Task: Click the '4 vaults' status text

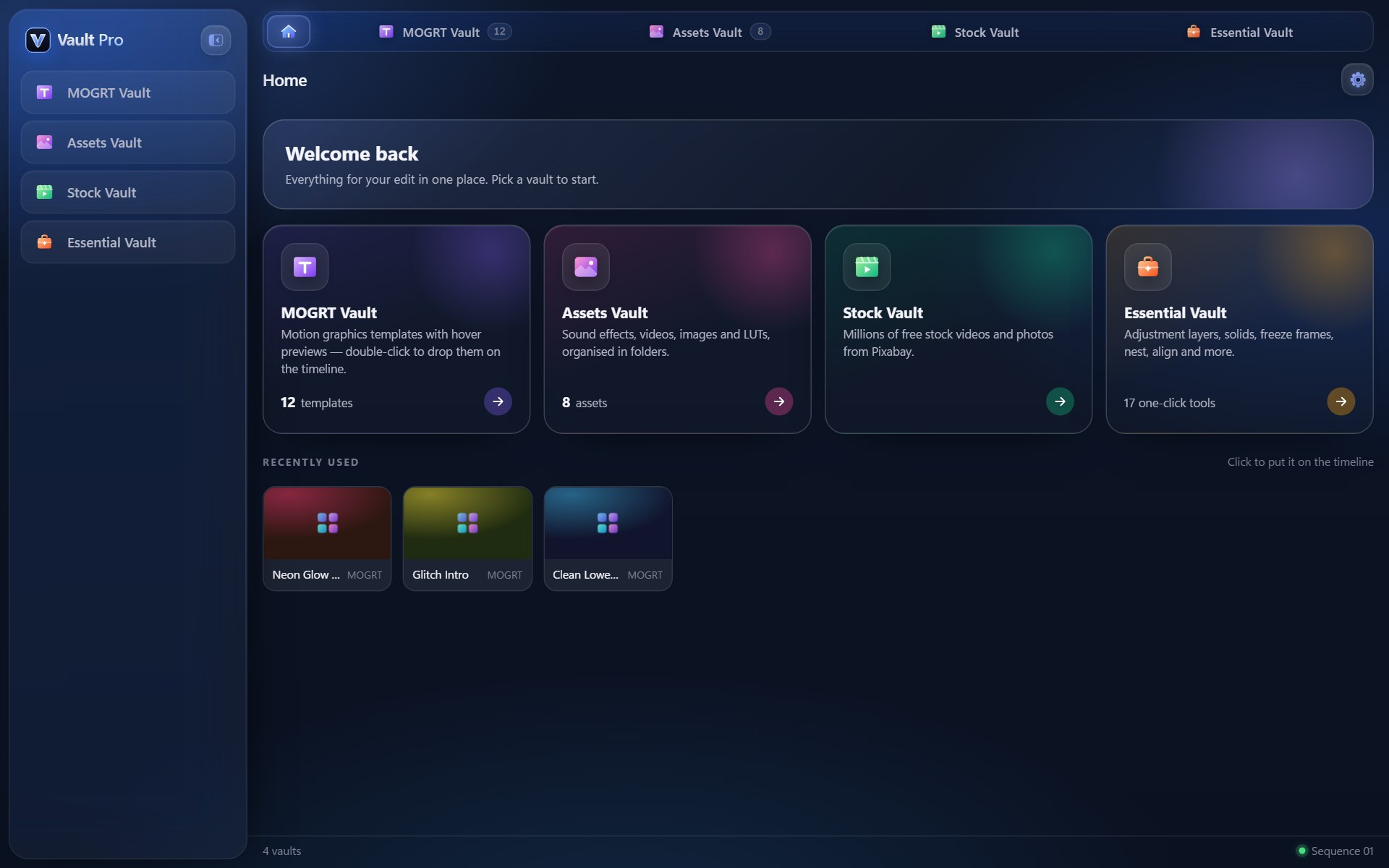Action: coord(281,851)
